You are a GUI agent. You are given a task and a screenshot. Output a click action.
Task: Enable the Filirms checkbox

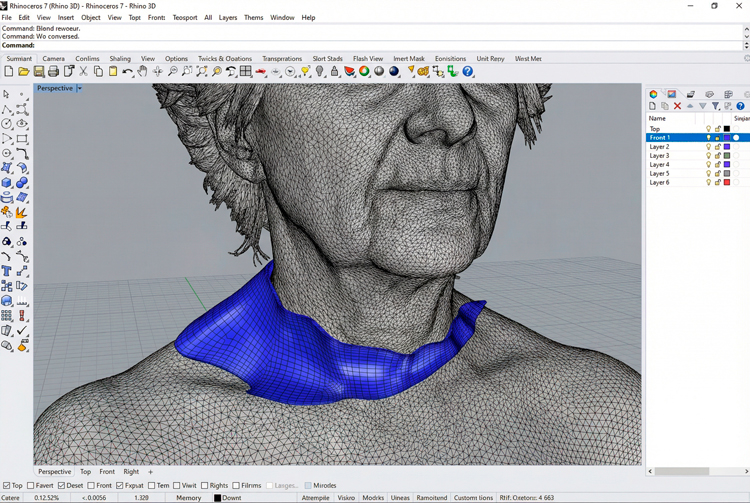236,485
